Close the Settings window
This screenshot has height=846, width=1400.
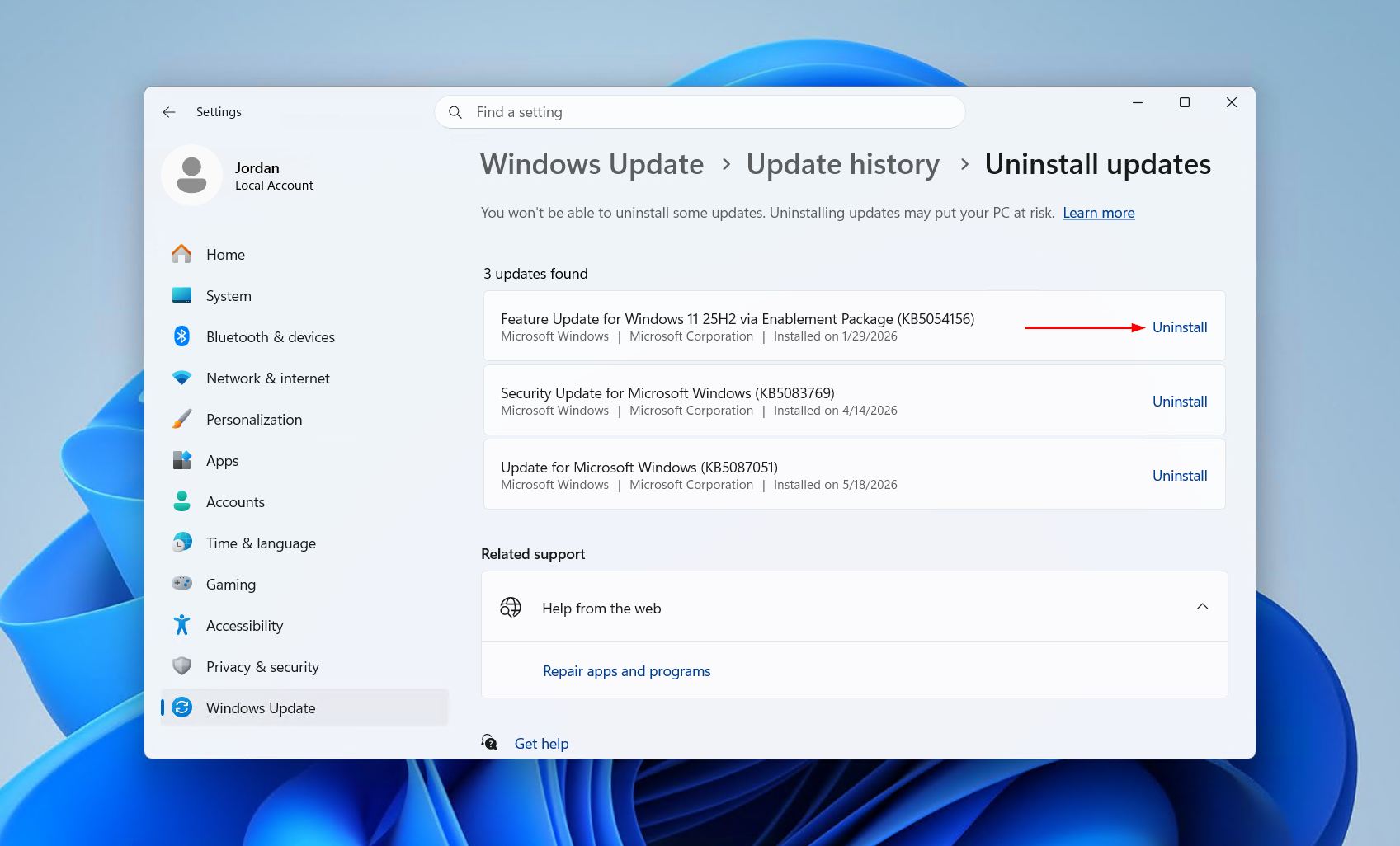point(1232,102)
